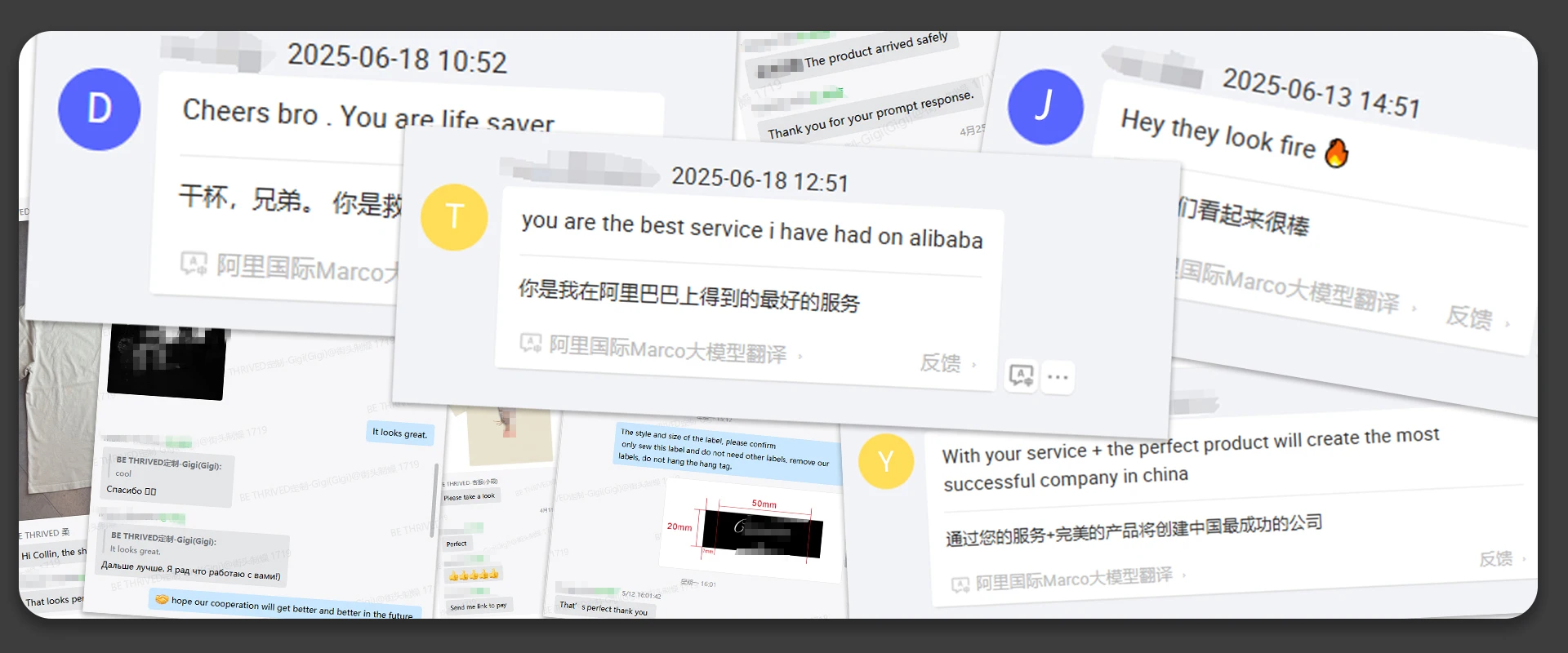This screenshot has height=653, width=1568.
Task: Click 'you are the best service' message text
Action: tap(752, 230)
